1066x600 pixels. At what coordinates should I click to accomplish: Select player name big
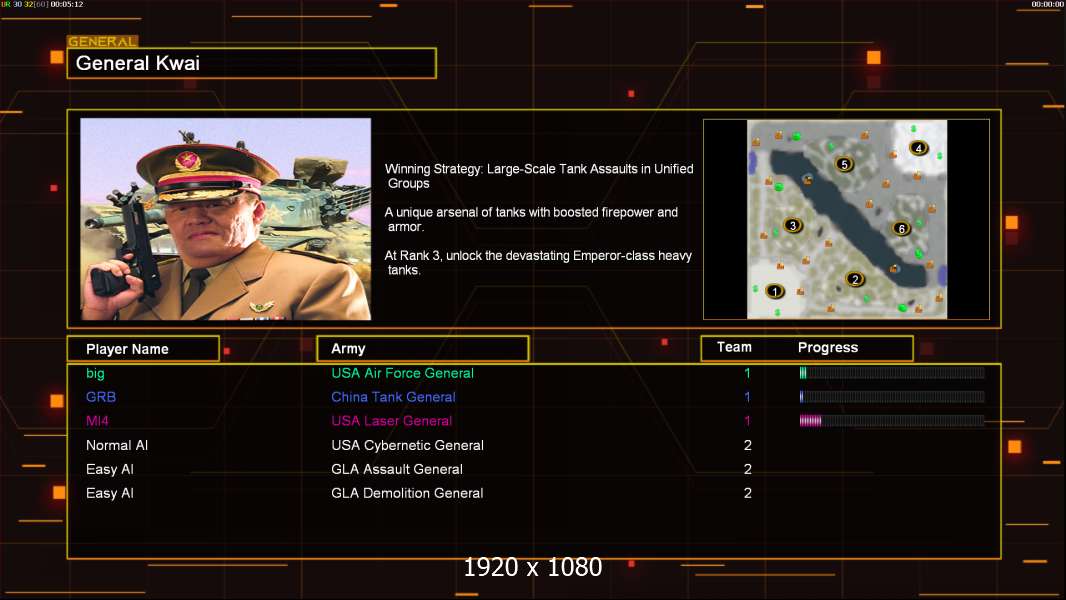coord(95,373)
